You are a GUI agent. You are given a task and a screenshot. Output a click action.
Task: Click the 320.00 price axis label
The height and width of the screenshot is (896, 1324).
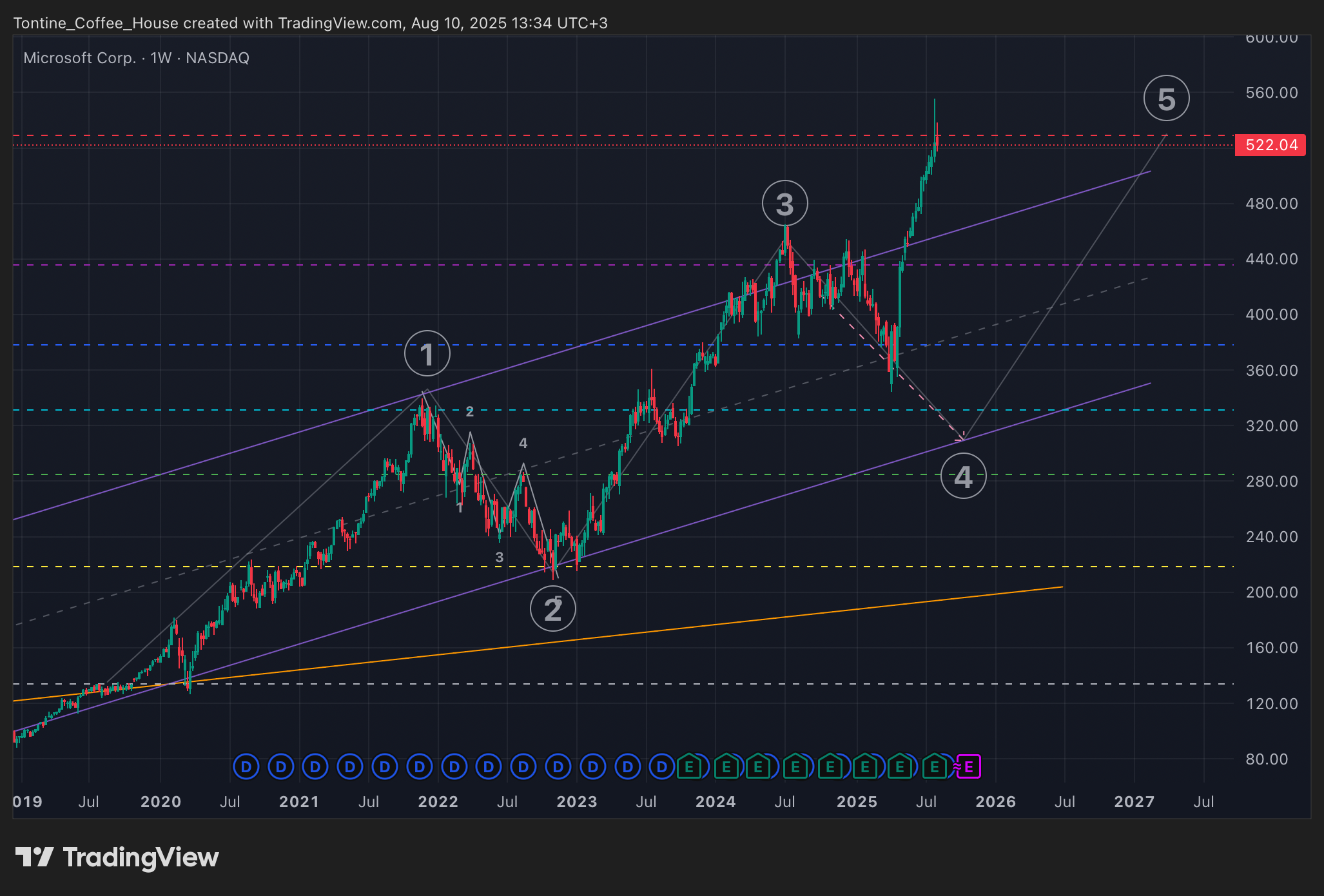[1272, 425]
